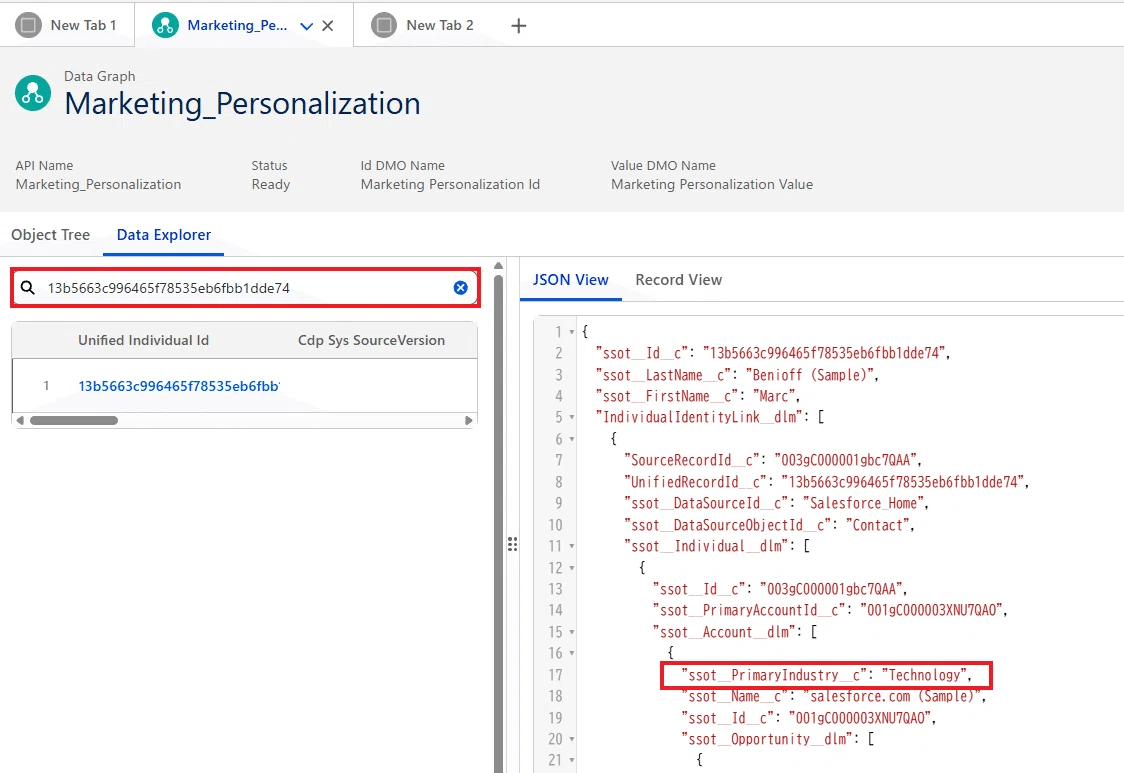Click the Marketing_Pe... tab data graph icon
The height and width of the screenshot is (773, 1124).
click(x=165, y=25)
